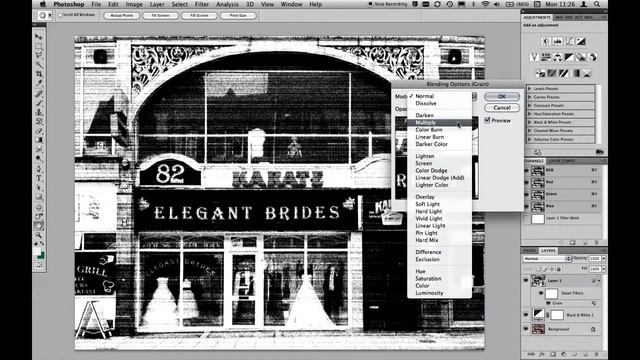This screenshot has height=360, width=640.
Task: Select the Eraser tool
Action: [x=39, y=131]
